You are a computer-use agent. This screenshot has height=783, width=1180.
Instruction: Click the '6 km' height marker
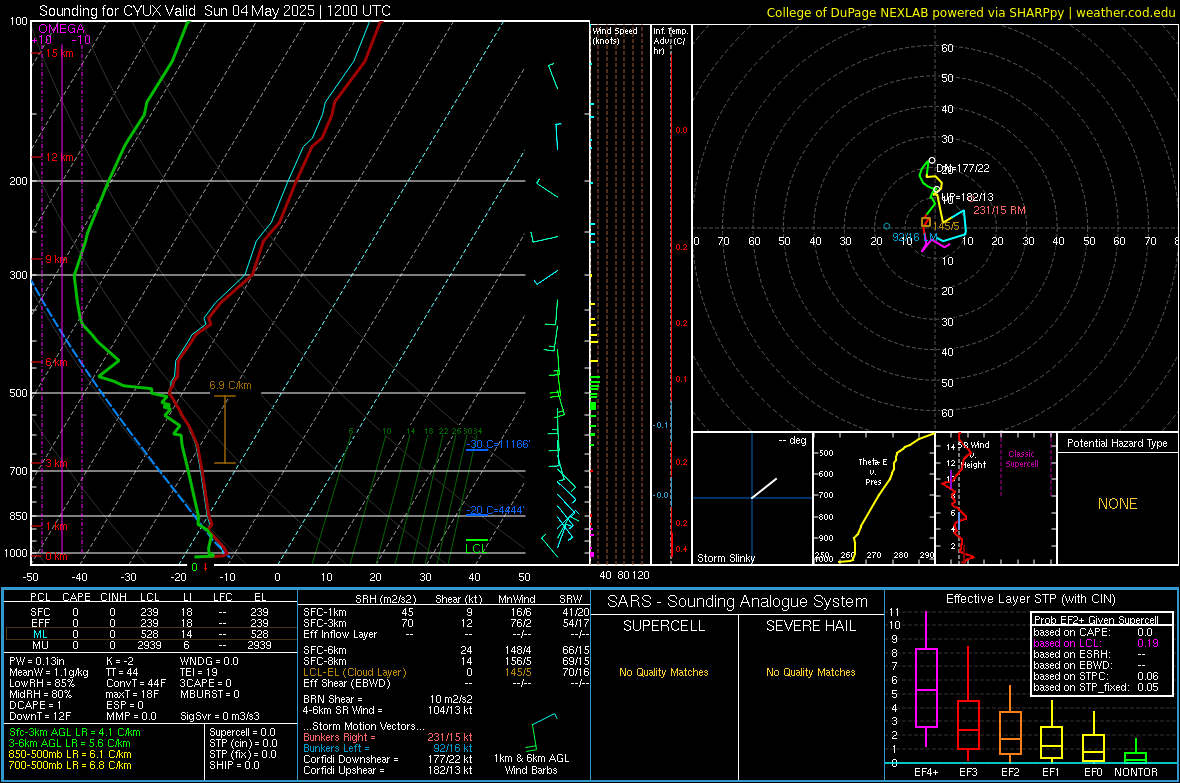55,362
